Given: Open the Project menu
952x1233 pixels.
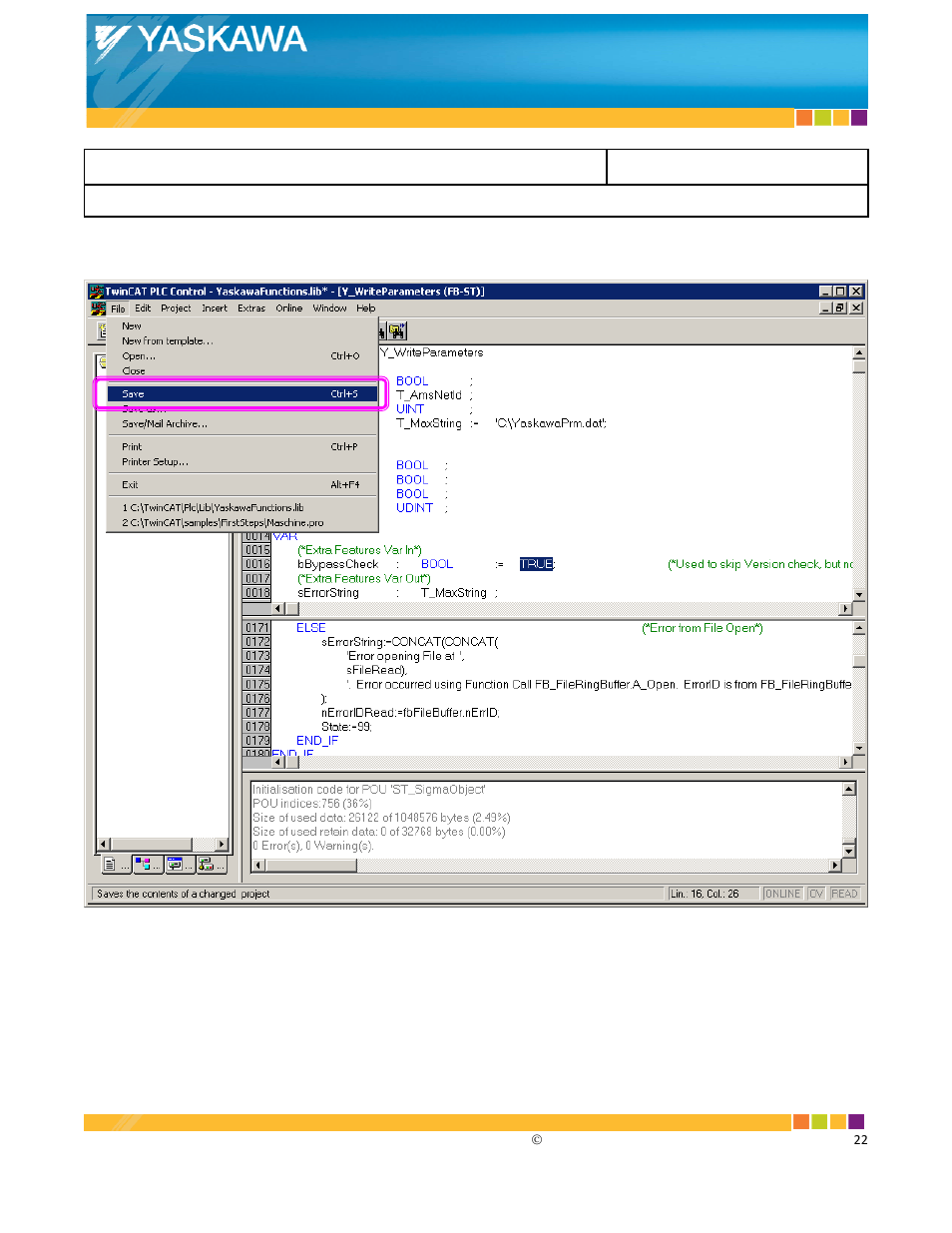Looking at the screenshot, I should pyautogui.click(x=176, y=308).
